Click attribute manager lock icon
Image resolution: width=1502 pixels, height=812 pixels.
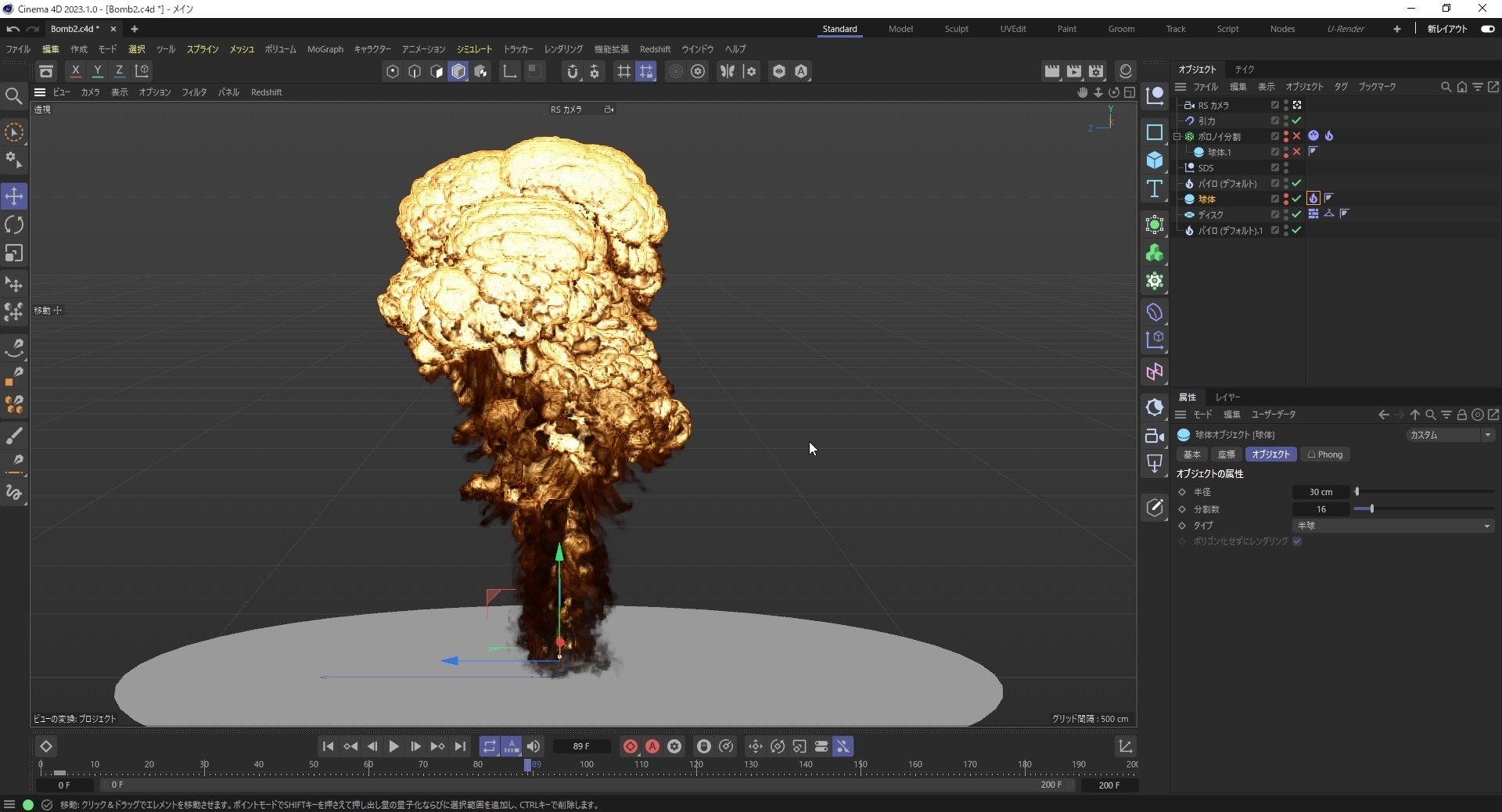click(x=1461, y=415)
